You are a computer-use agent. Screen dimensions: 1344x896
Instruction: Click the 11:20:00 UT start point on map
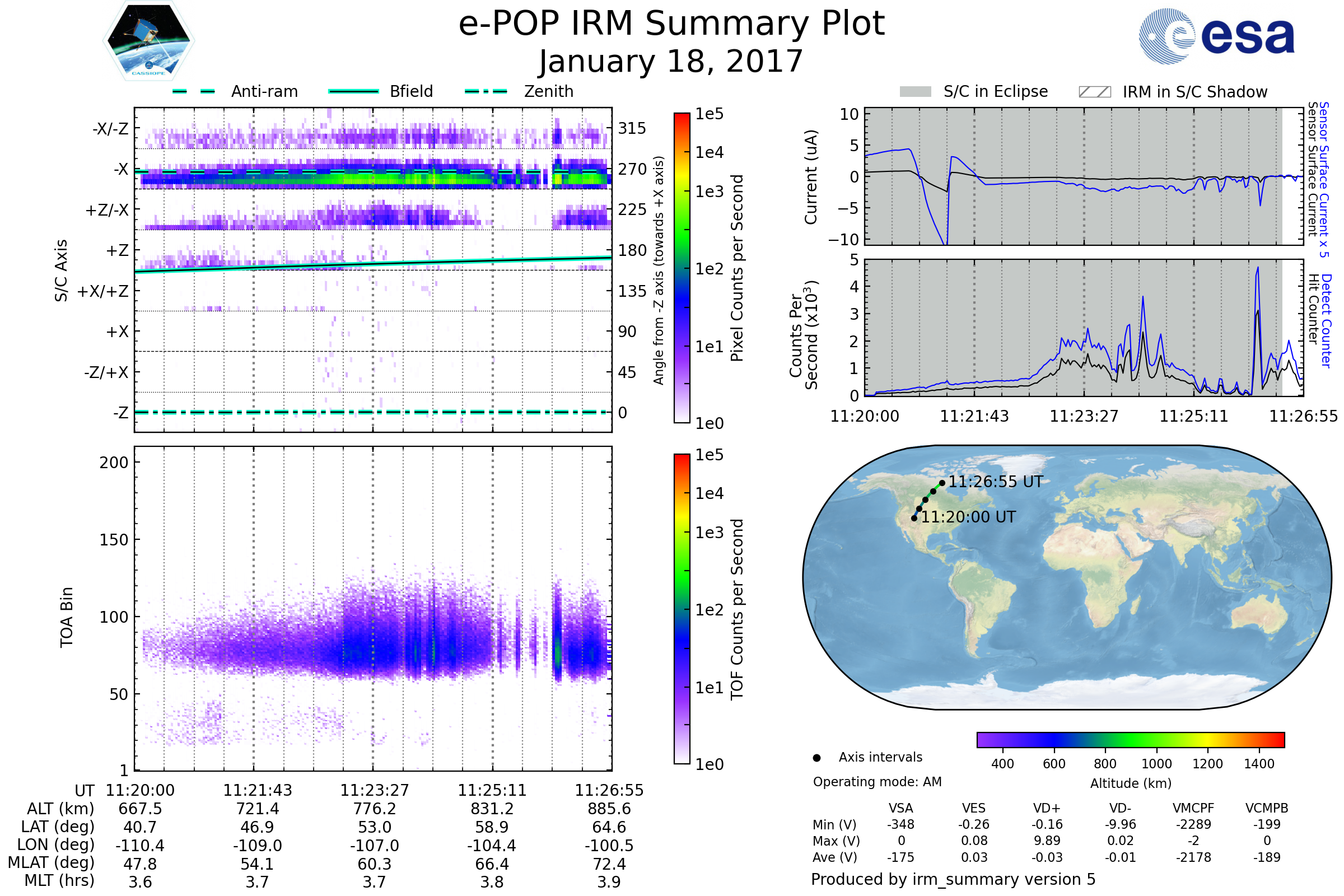[914, 519]
